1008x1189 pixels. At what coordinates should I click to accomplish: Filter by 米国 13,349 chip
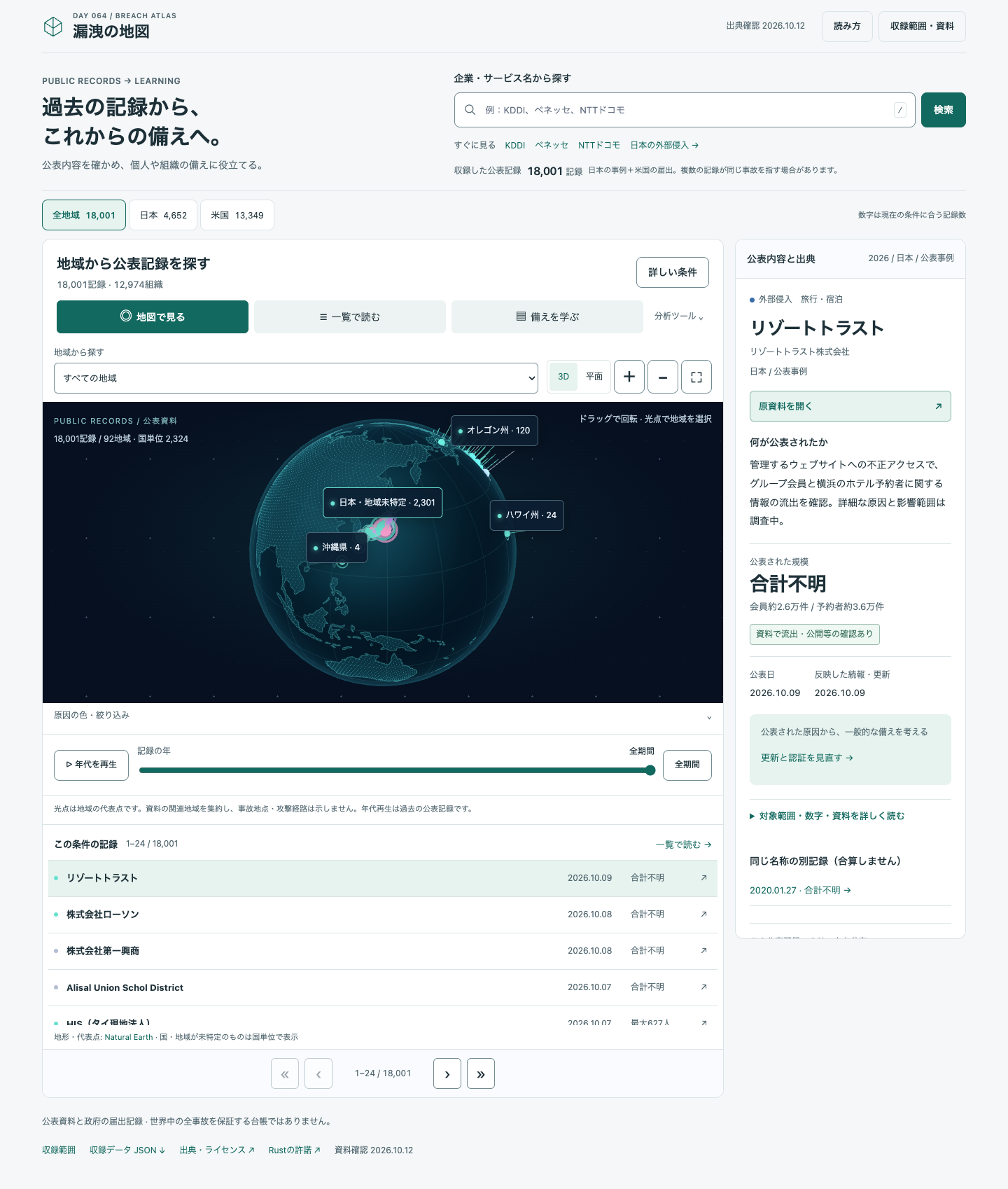pyautogui.click(x=237, y=215)
